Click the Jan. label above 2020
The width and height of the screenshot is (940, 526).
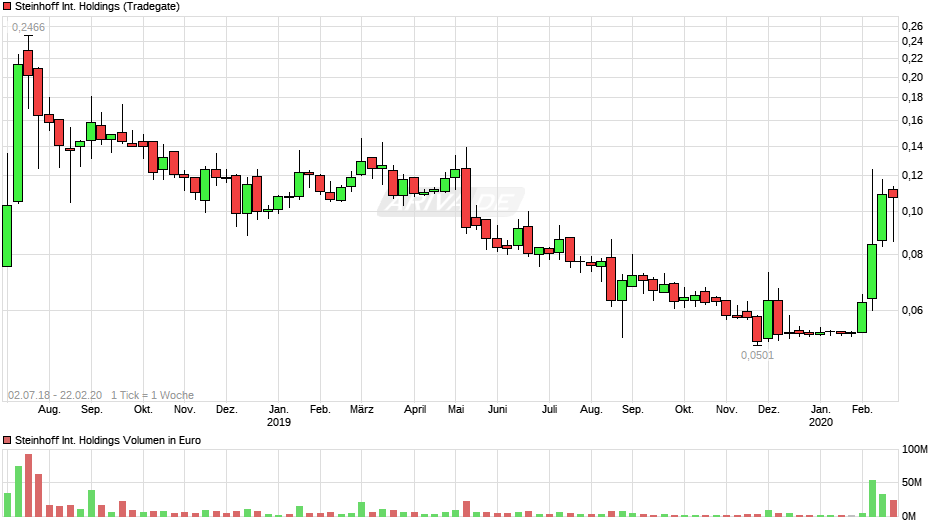click(821, 409)
